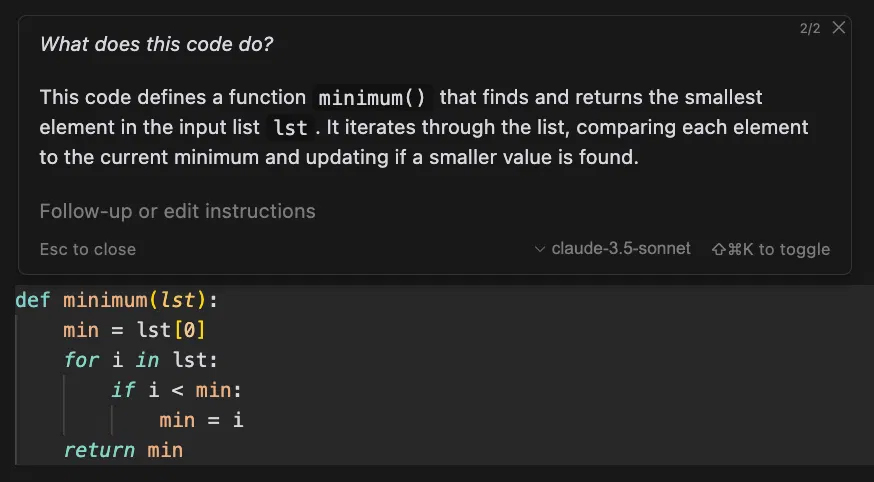Click the 2/2 history counter
874x482 pixels.
coord(810,29)
